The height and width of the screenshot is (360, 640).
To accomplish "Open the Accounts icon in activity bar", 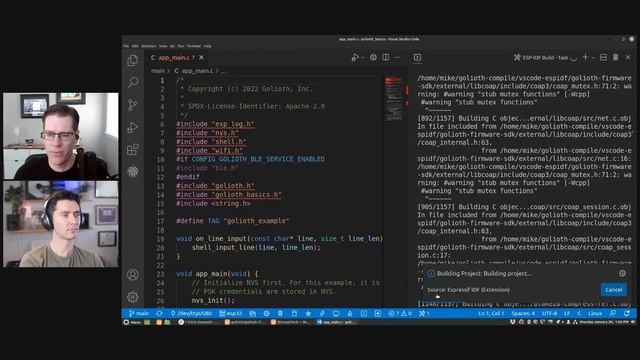I will click(x=133, y=275).
